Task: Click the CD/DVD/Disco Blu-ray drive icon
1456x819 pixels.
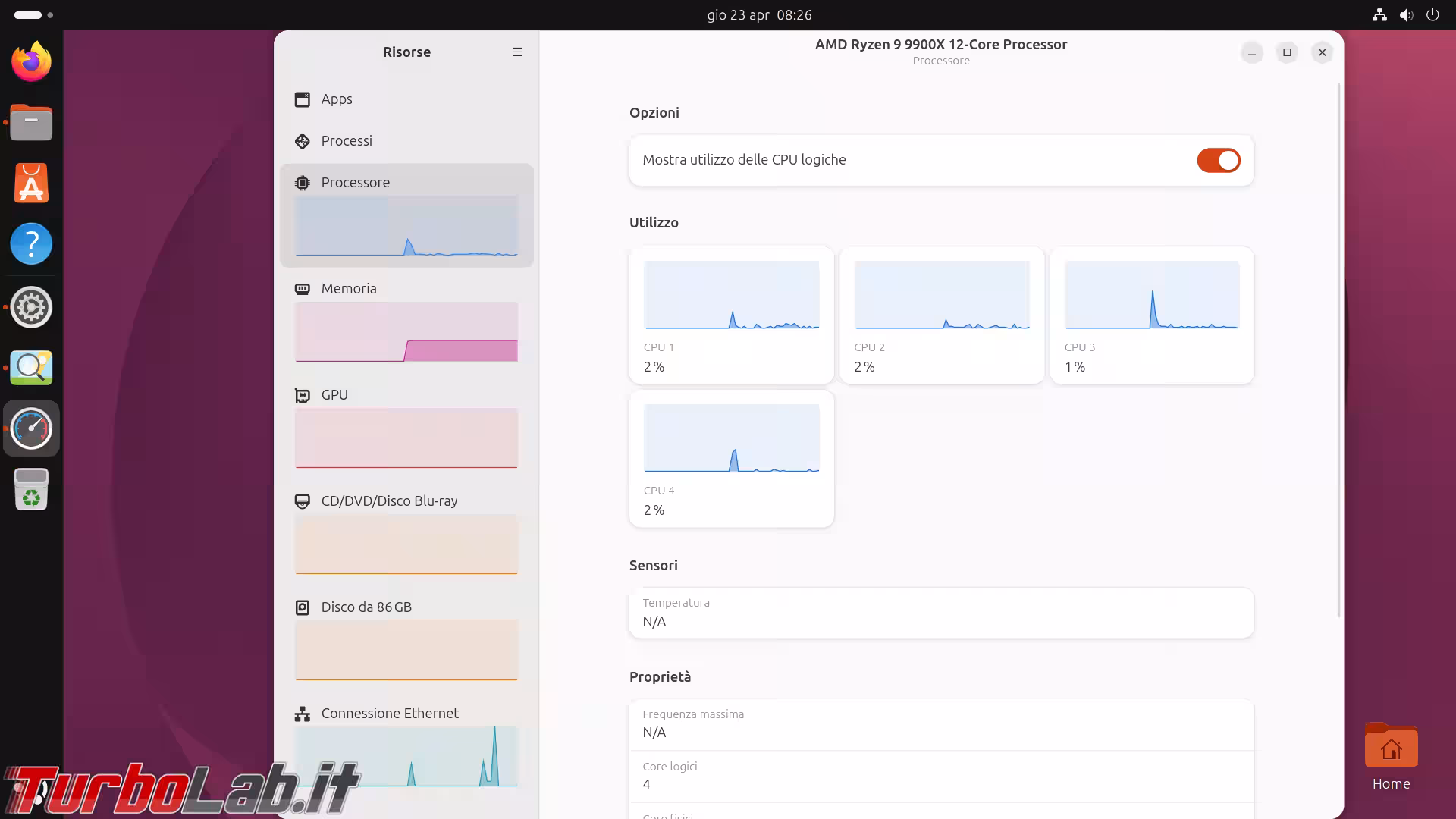Action: tap(303, 501)
